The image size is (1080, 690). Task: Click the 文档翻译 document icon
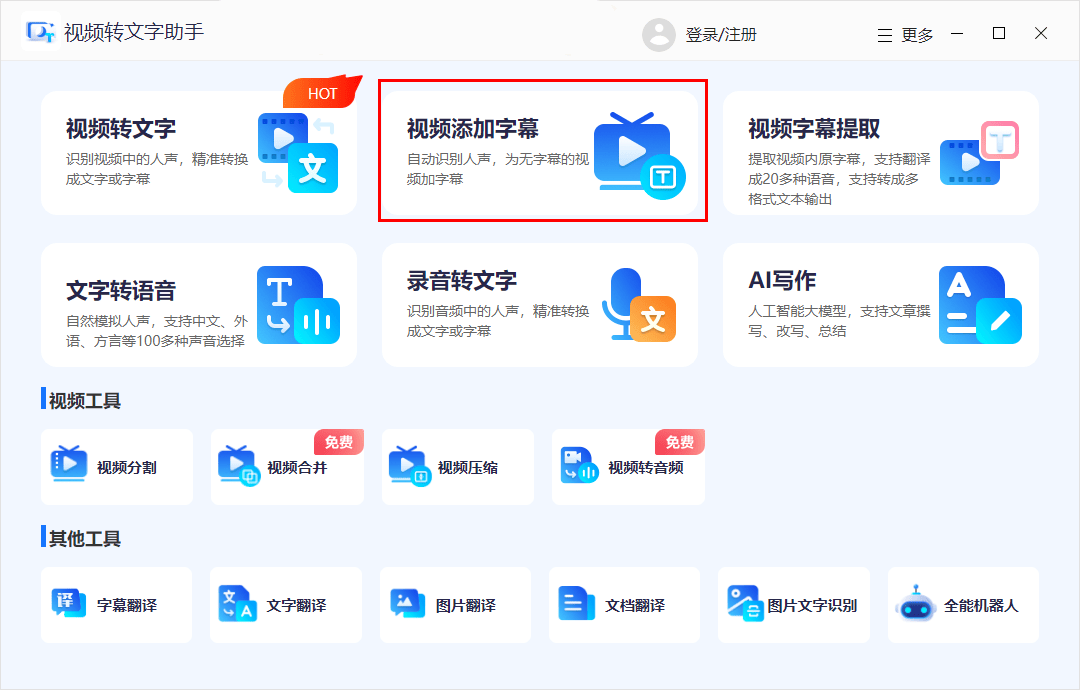click(x=577, y=603)
